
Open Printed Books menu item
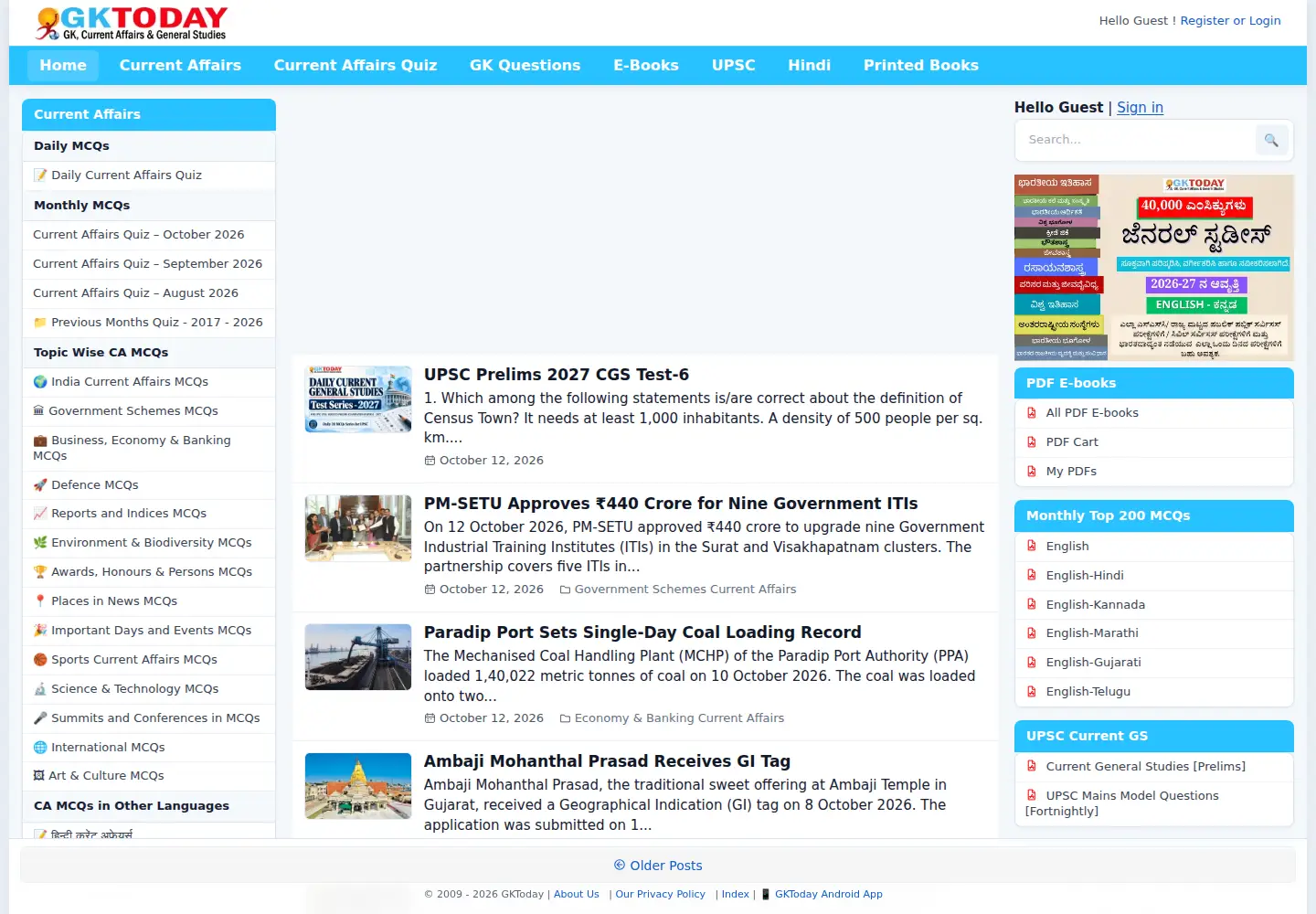point(921,66)
